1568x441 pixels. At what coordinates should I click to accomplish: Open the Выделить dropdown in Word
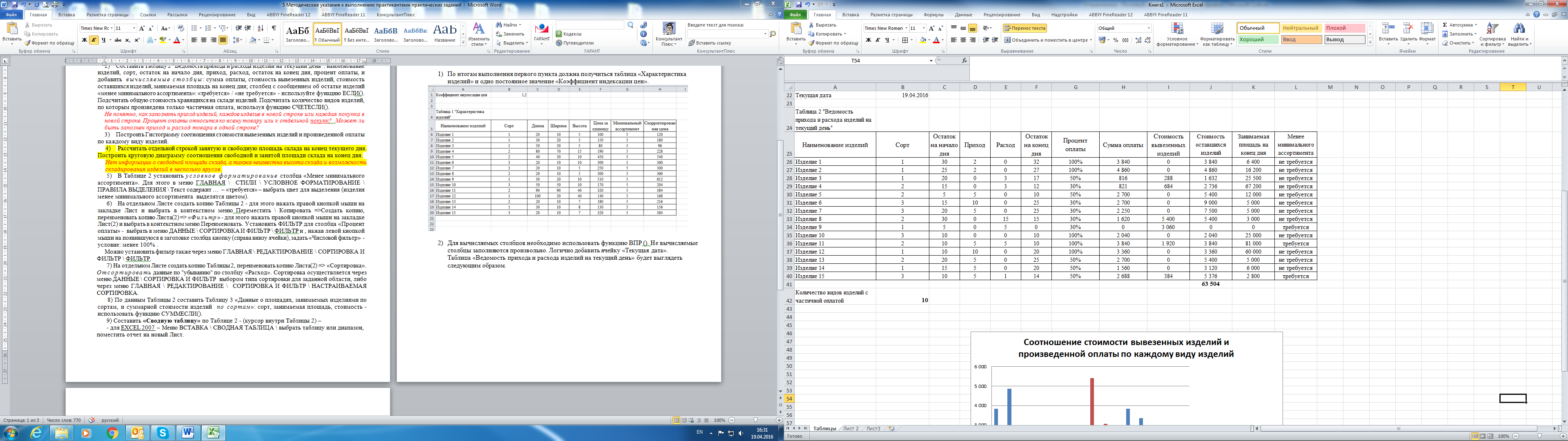[526, 43]
